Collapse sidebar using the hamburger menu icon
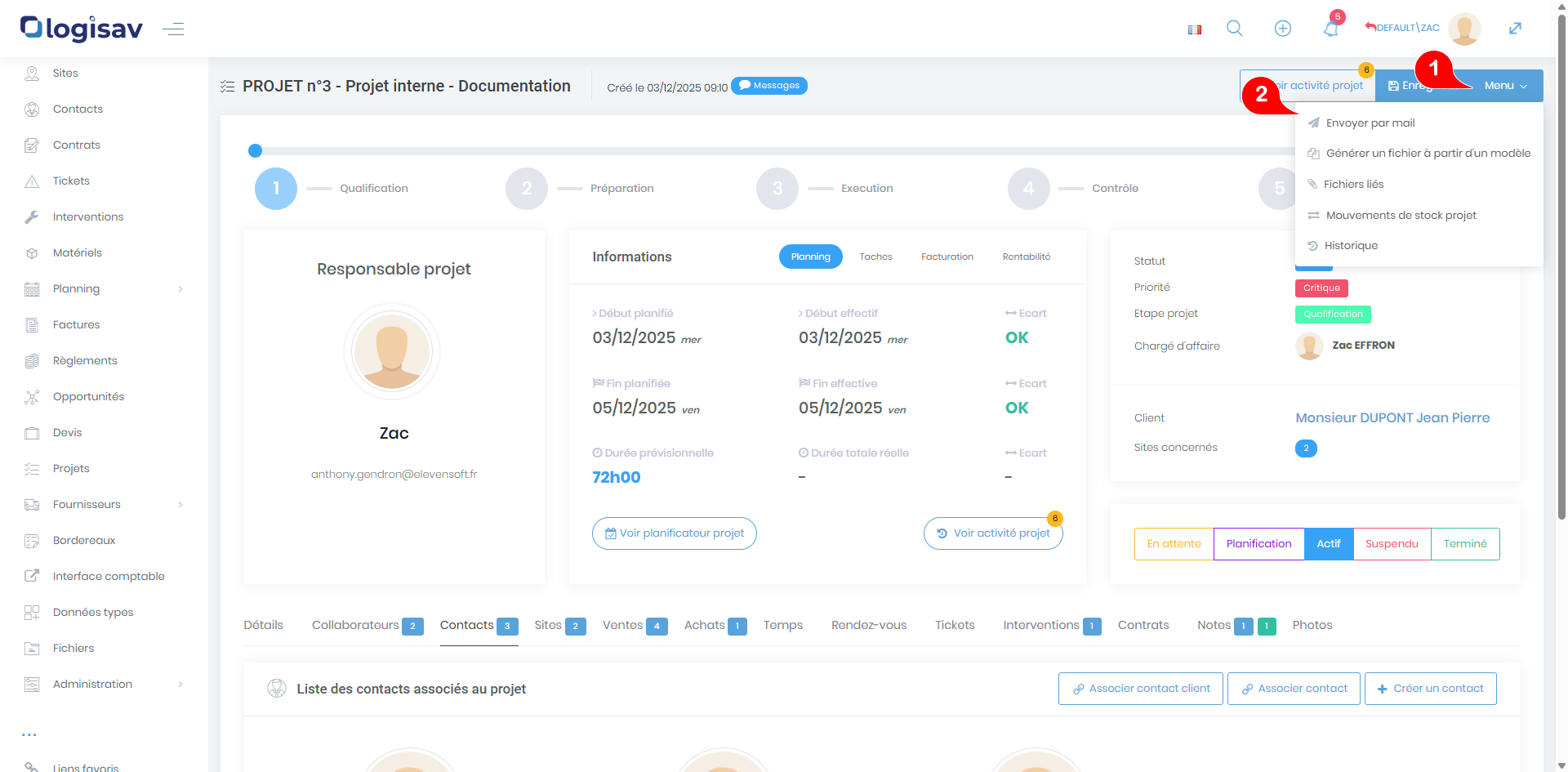 point(173,29)
